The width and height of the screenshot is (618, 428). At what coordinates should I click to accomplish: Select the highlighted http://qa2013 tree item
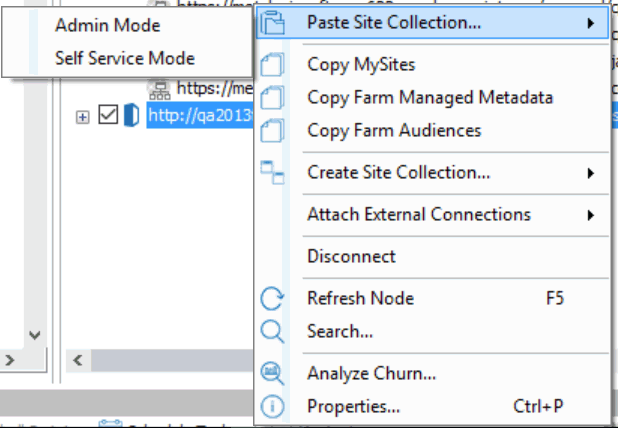[x=202, y=117]
